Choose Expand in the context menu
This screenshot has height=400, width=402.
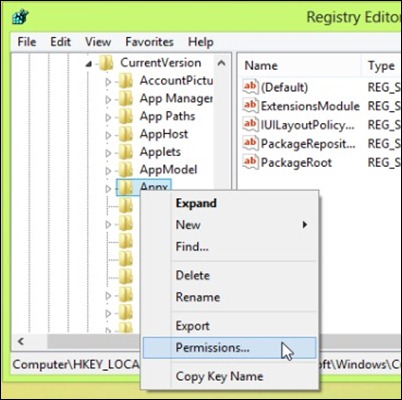[230, 203]
